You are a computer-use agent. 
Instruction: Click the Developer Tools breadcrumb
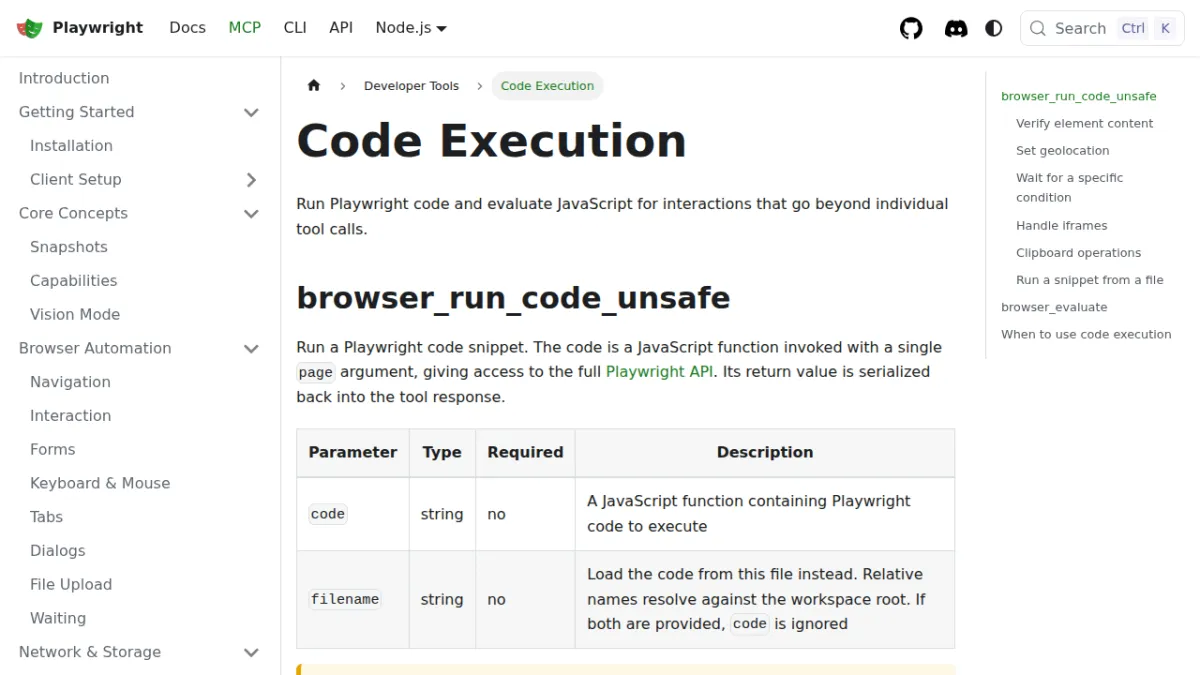coord(411,86)
